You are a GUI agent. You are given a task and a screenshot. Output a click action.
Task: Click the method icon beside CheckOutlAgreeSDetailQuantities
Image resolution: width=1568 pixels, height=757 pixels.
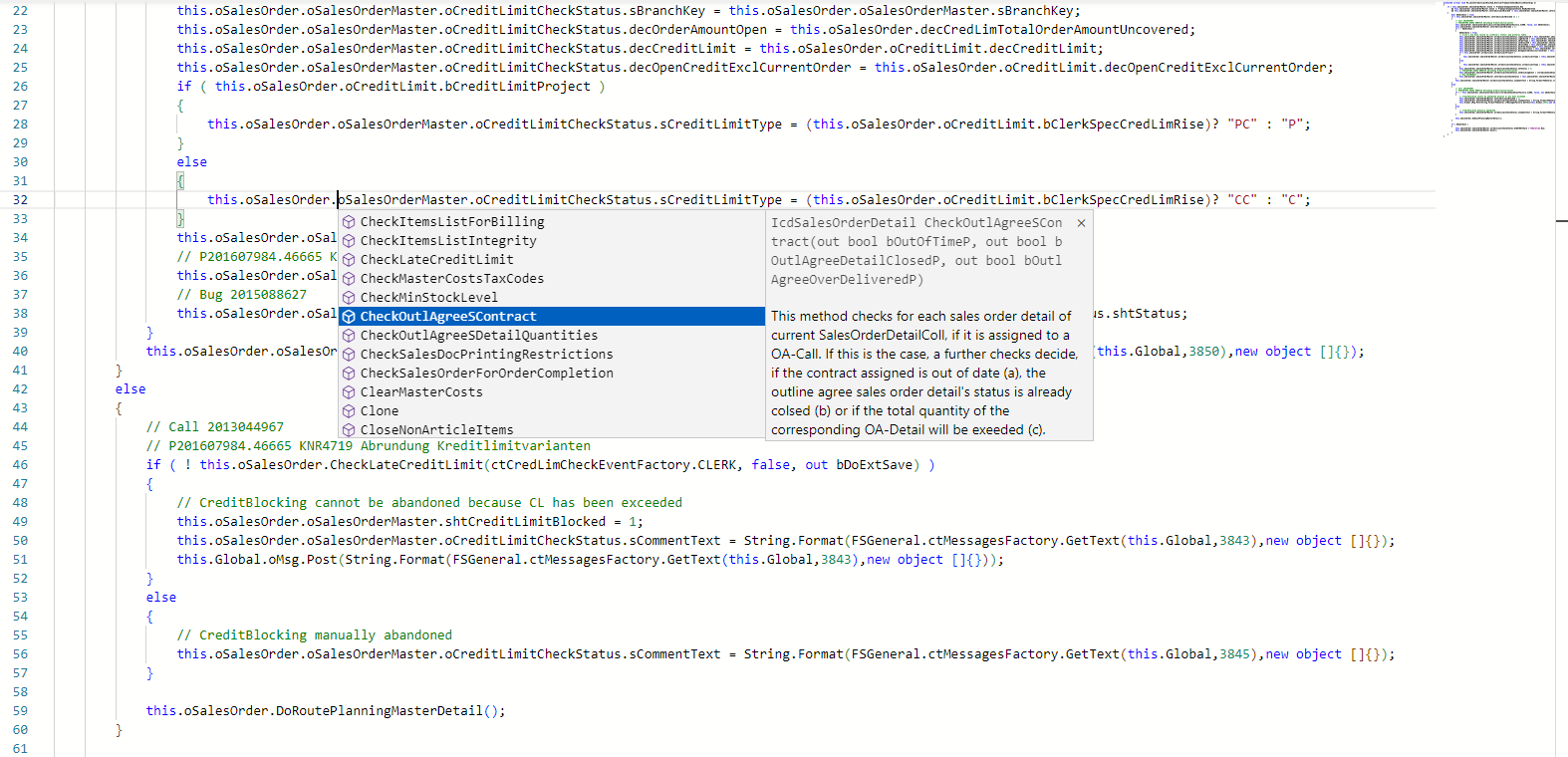349,336
